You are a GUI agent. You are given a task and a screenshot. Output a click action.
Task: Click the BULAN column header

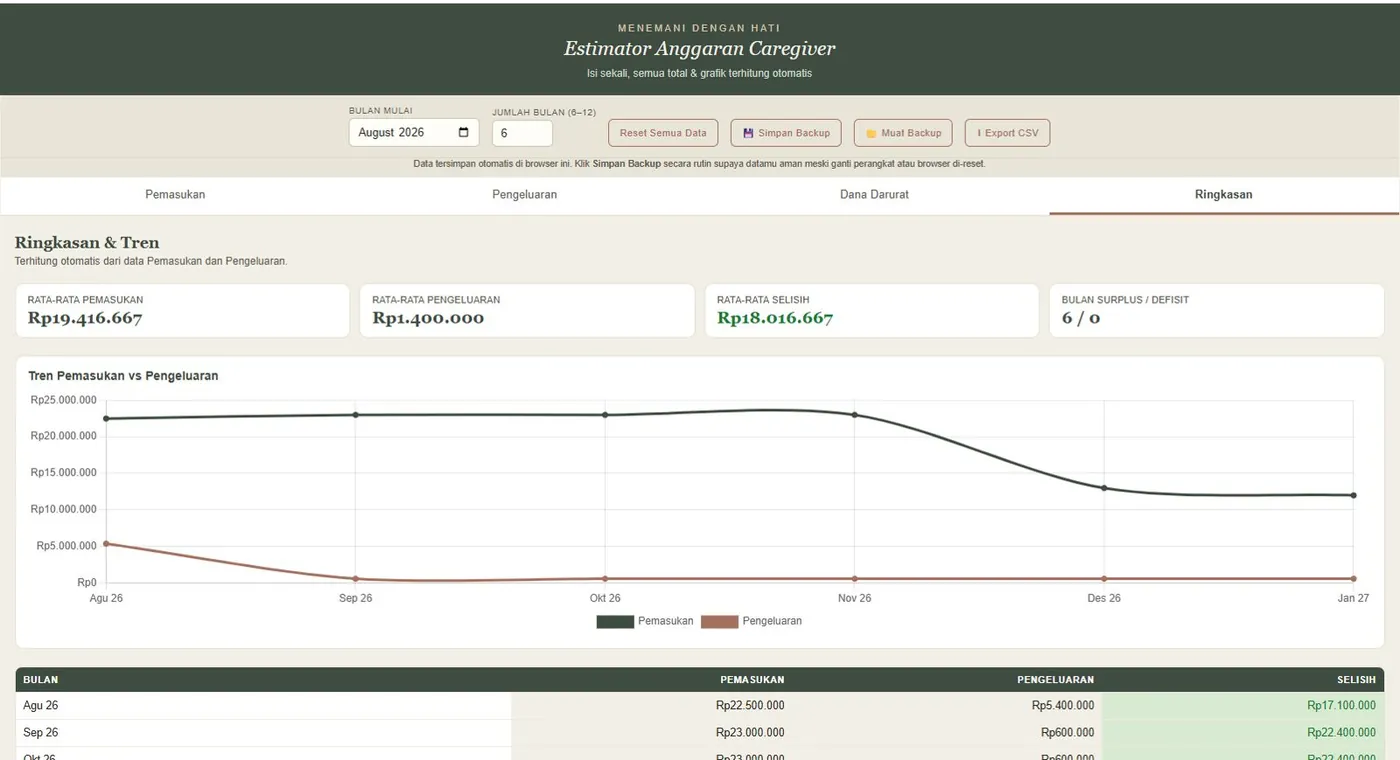(41, 680)
